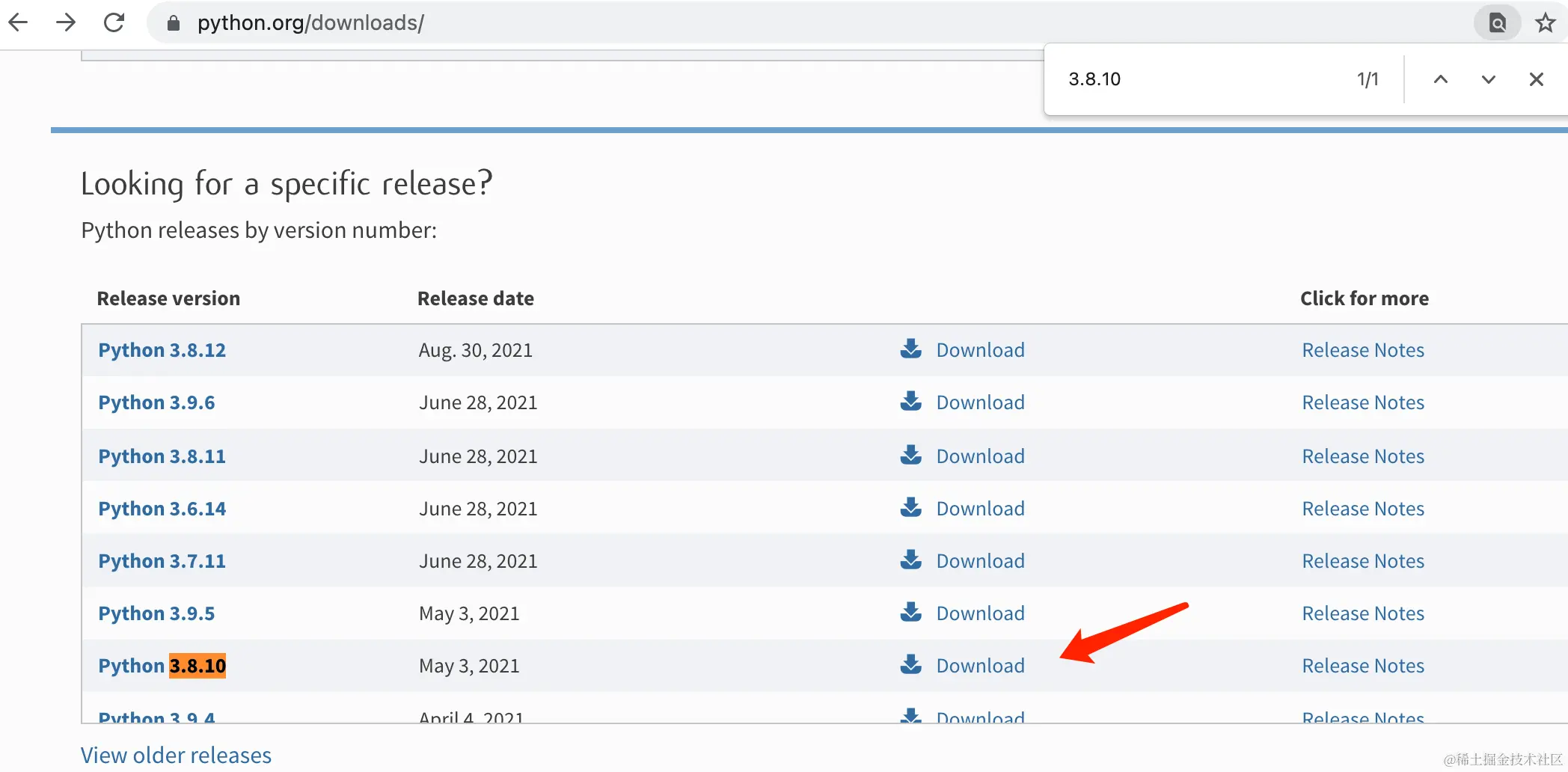Image resolution: width=1568 pixels, height=772 pixels.
Task: Click Download link for Python 3.9.5
Action: [x=980, y=613]
